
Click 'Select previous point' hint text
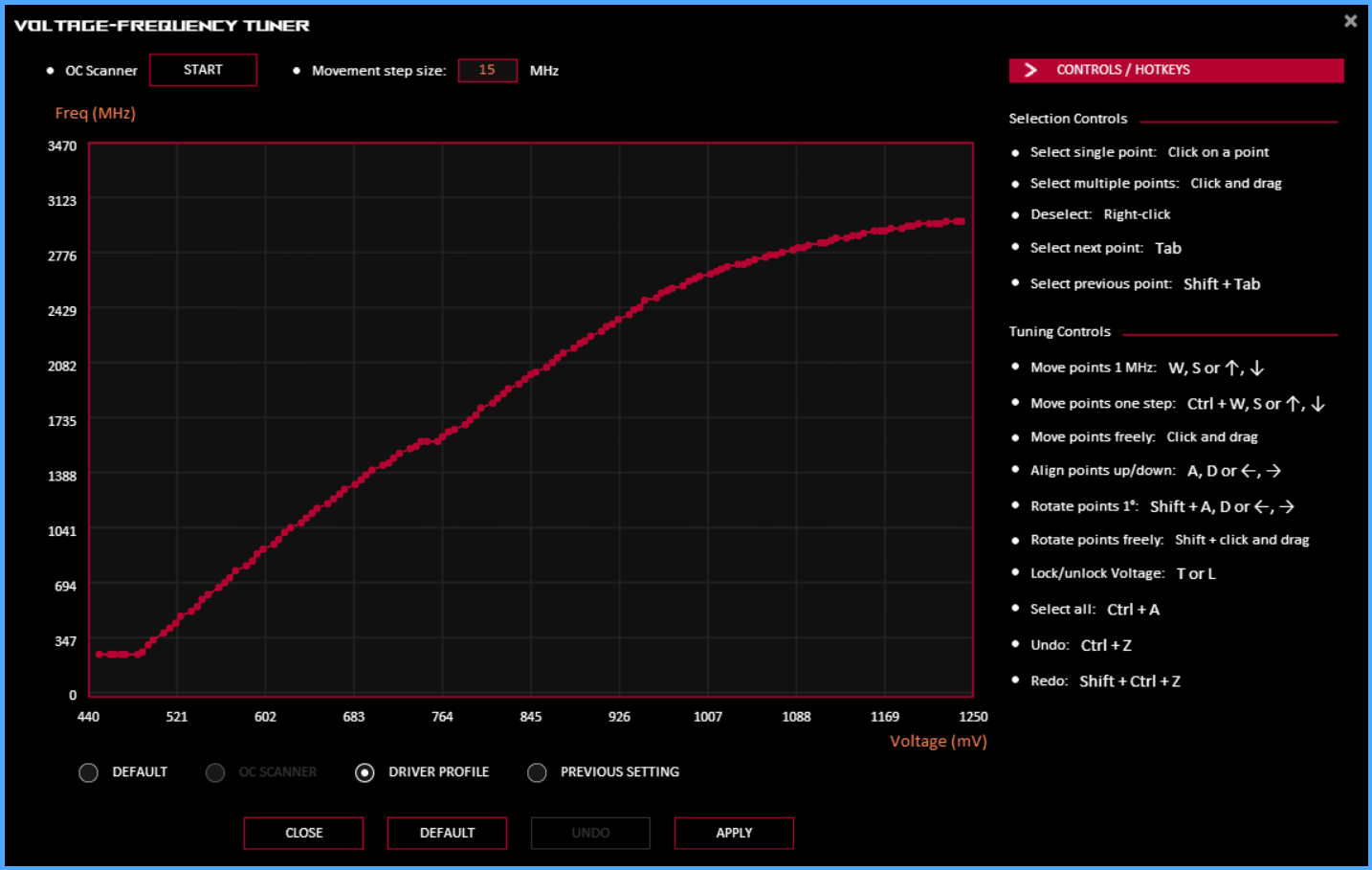coord(1145,284)
